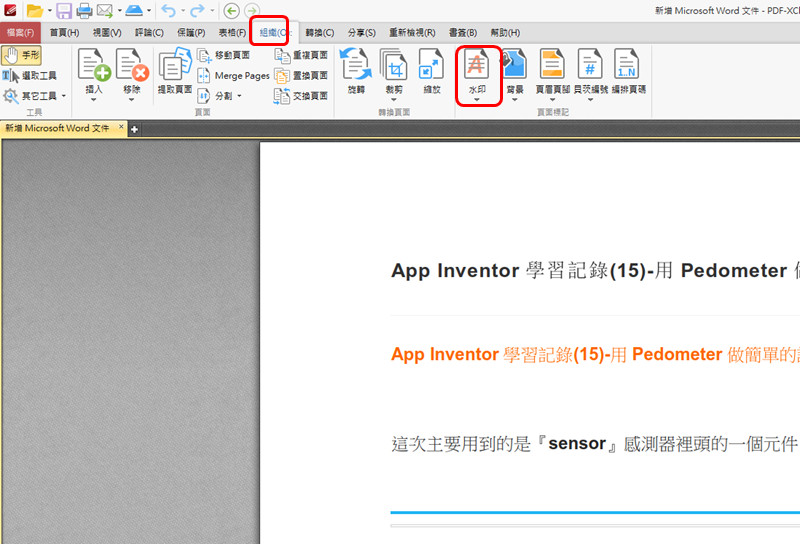
Task: Send the file by email icon
Action: [x=105, y=10]
